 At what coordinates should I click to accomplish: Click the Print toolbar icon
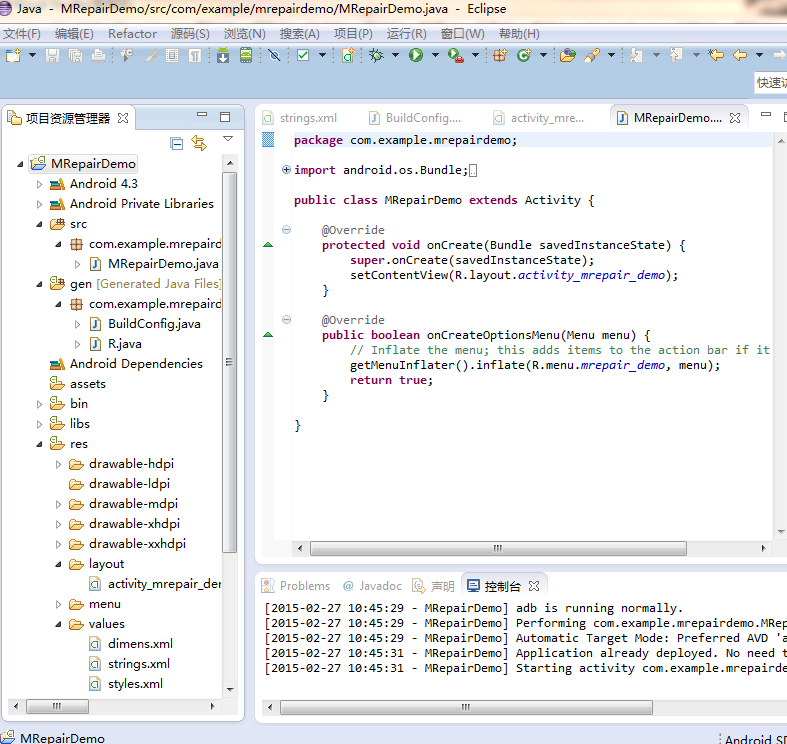click(x=98, y=55)
